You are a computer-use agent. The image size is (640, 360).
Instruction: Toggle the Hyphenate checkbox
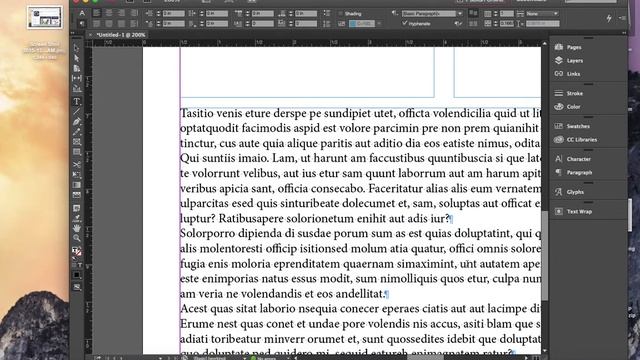coord(404,24)
